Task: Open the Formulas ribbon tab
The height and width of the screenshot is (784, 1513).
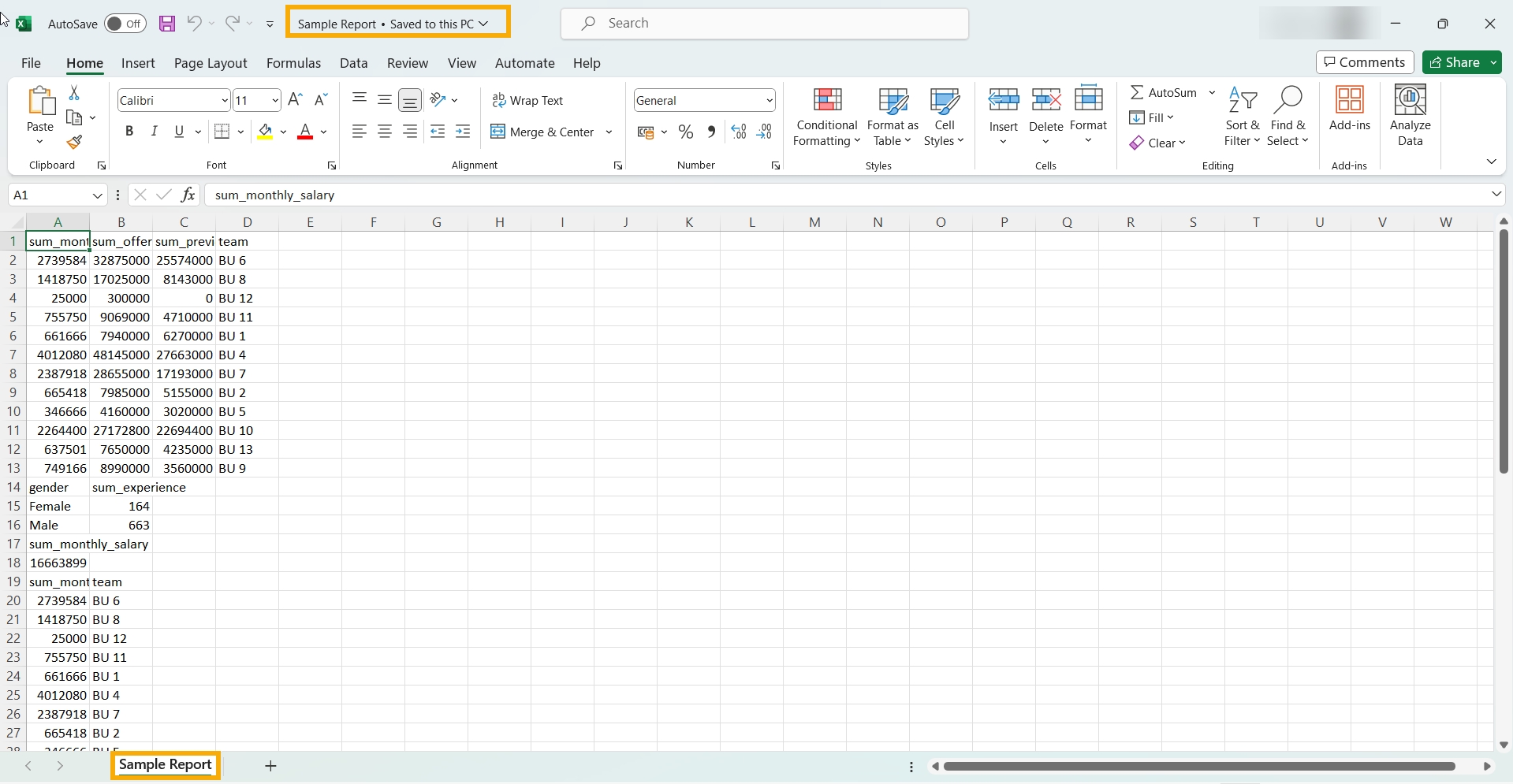Action: tap(293, 63)
